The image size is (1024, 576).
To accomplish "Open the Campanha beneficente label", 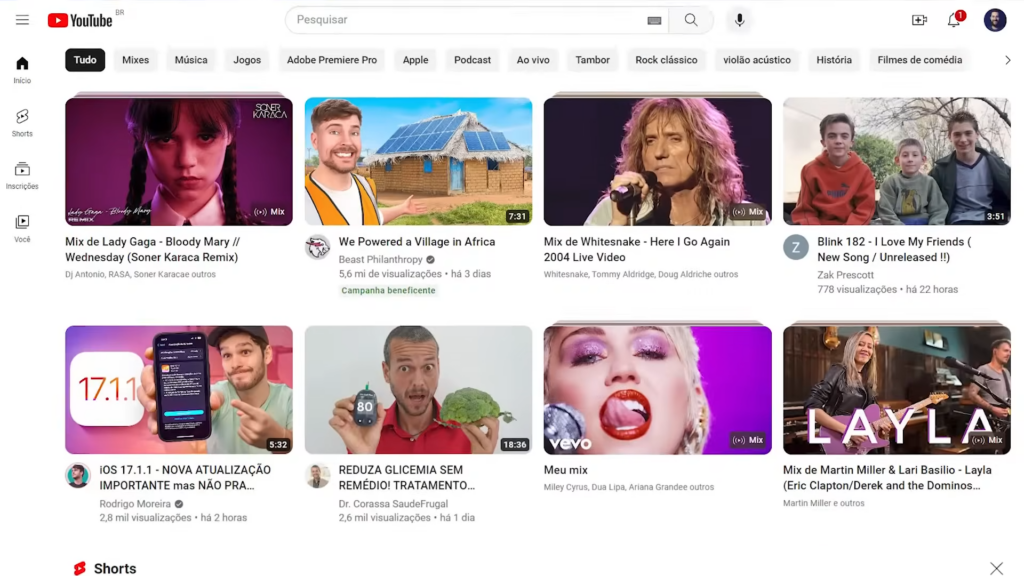I will (386, 289).
